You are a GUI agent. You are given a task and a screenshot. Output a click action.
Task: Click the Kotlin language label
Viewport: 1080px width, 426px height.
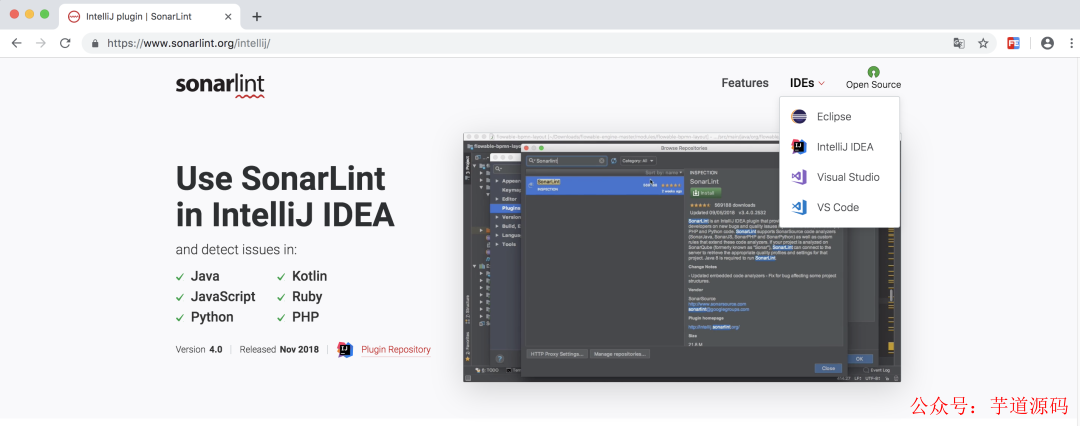tap(309, 276)
